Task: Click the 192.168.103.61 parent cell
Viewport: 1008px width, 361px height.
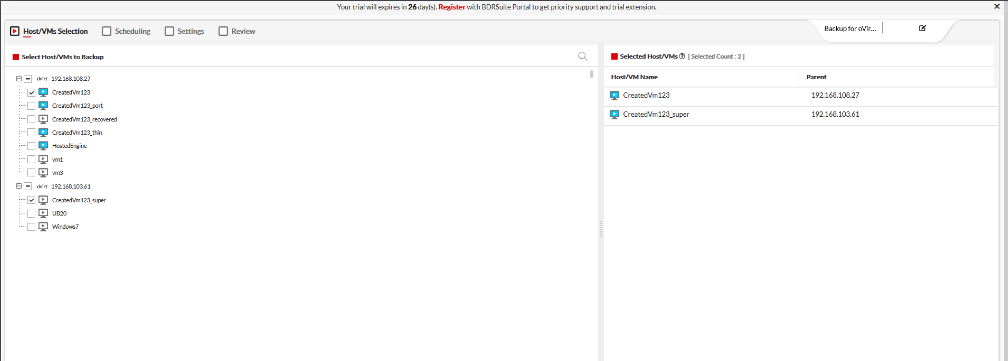Action: point(835,114)
